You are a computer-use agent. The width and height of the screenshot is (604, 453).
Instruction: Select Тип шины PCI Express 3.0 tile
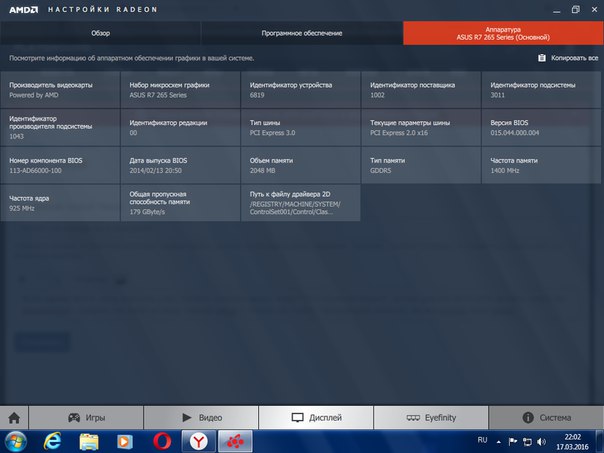click(301, 128)
